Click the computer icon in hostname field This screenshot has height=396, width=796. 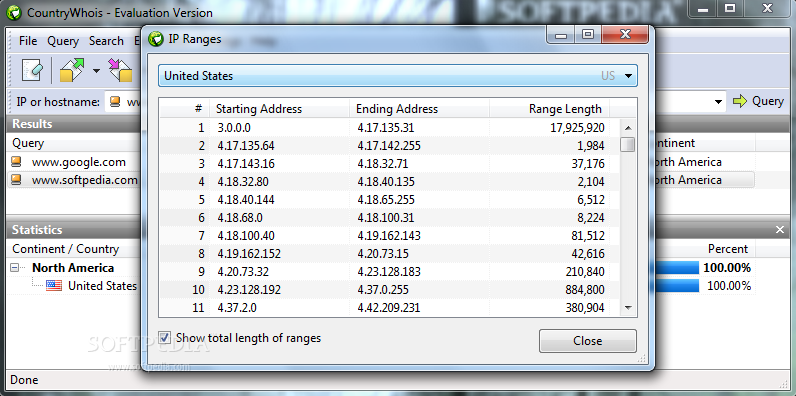click(x=115, y=102)
